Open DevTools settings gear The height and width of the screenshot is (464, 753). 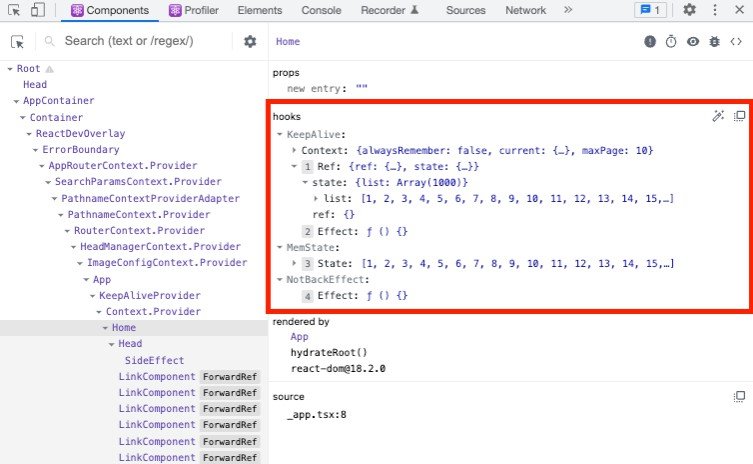(x=690, y=10)
